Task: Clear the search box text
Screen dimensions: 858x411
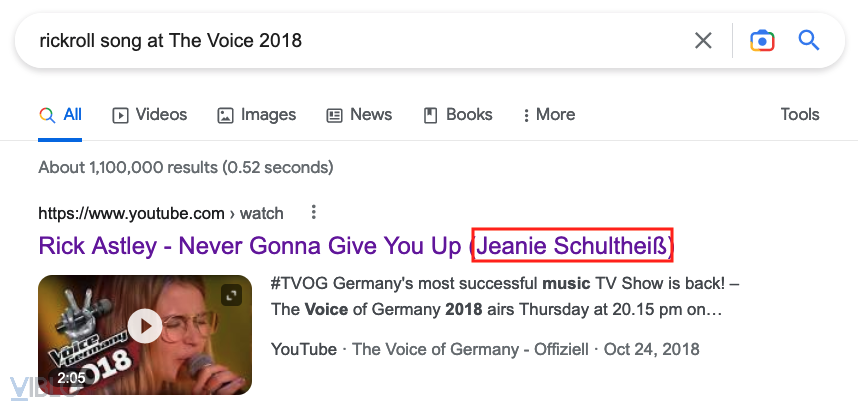Action: [703, 40]
